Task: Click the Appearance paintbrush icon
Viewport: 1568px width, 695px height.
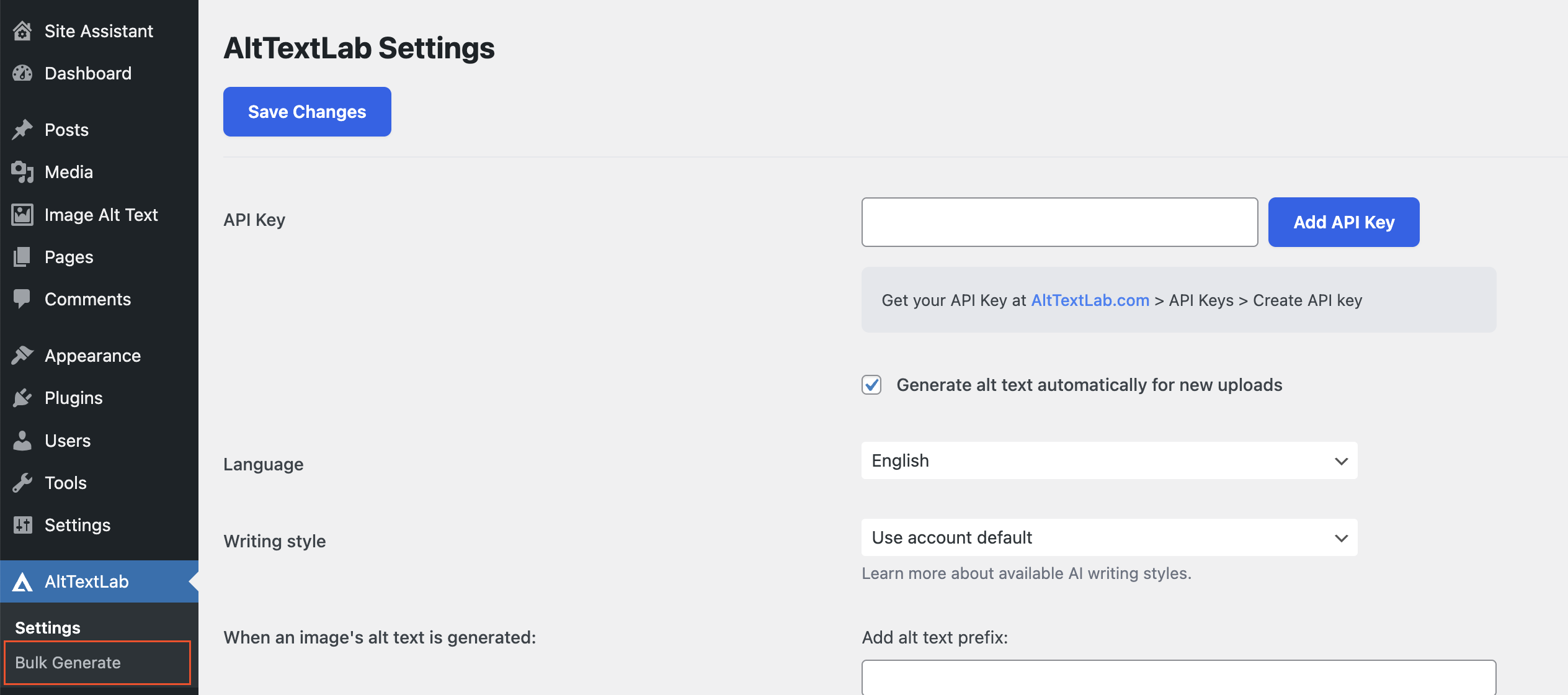Action: pyautogui.click(x=22, y=356)
